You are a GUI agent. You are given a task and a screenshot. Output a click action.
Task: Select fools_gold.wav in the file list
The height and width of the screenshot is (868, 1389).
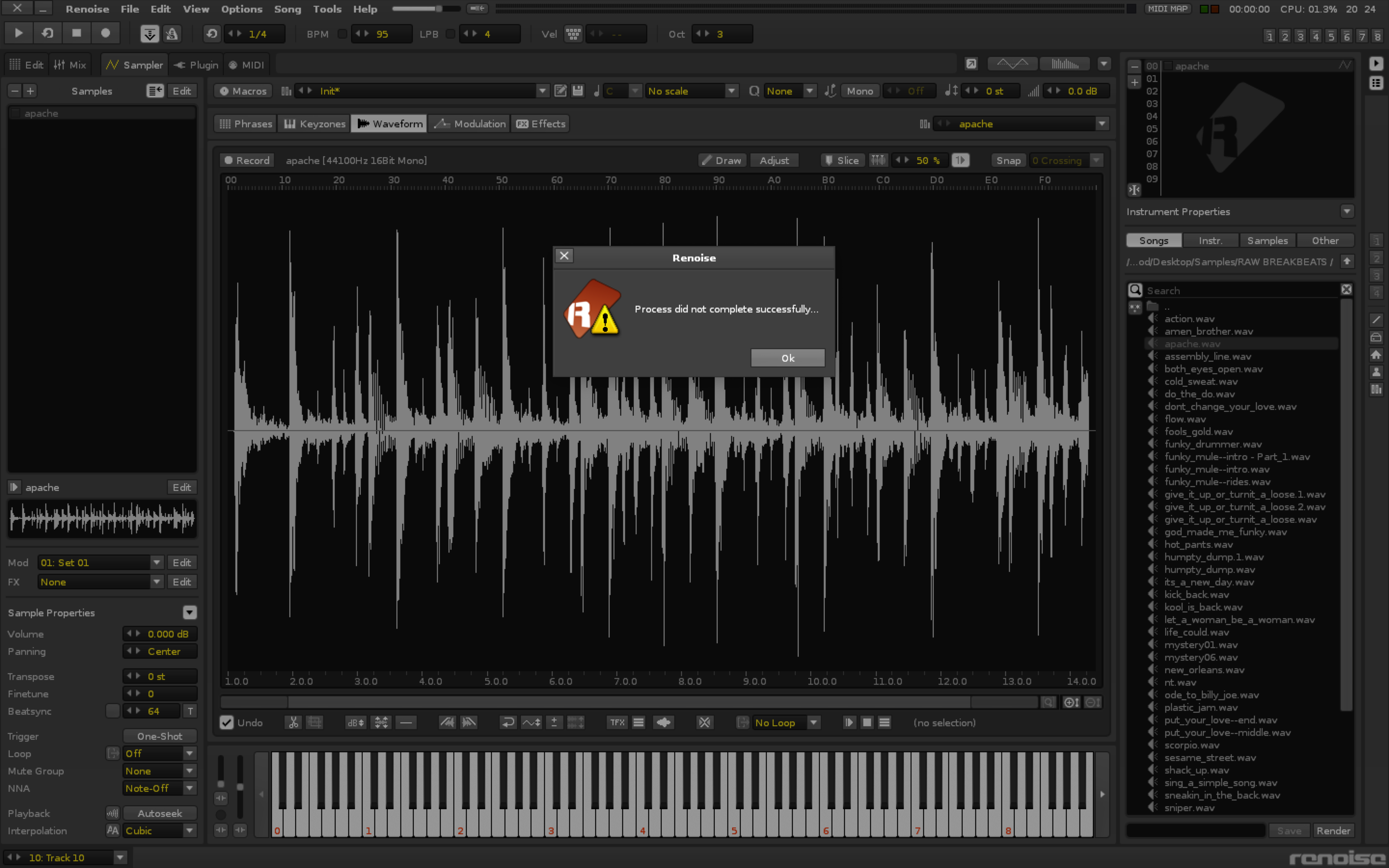[x=1198, y=431]
